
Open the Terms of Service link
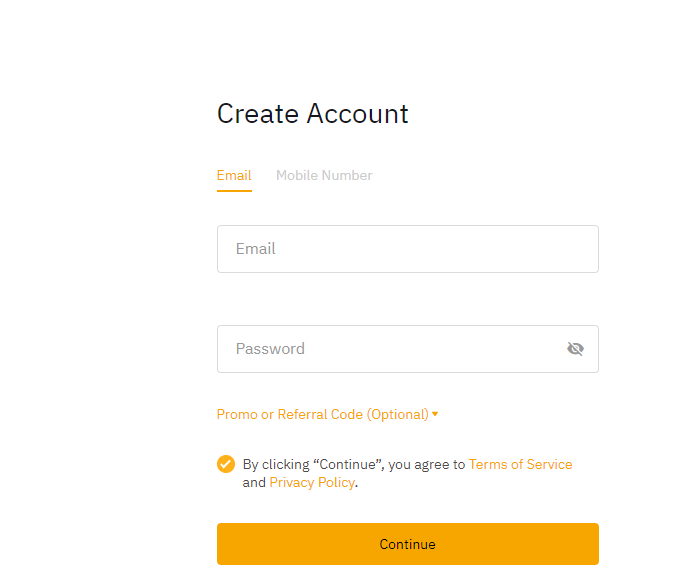tap(520, 464)
